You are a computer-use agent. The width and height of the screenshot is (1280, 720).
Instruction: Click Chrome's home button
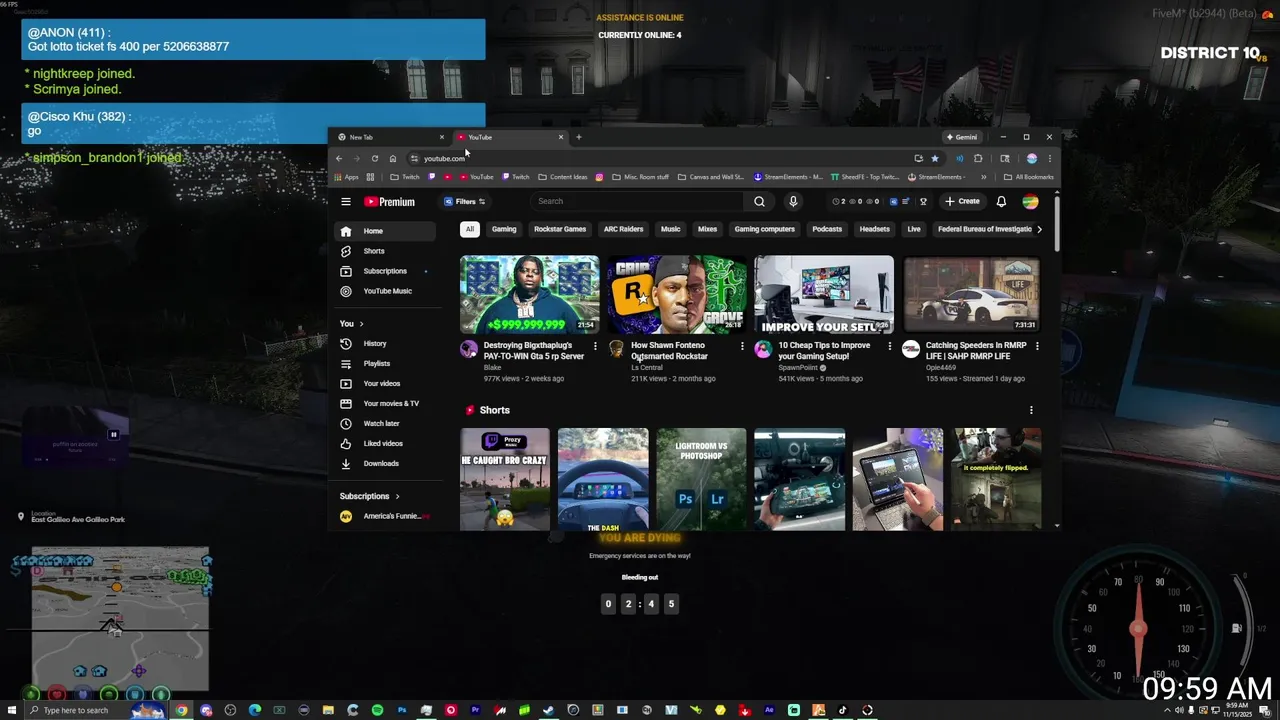(393, 158)
